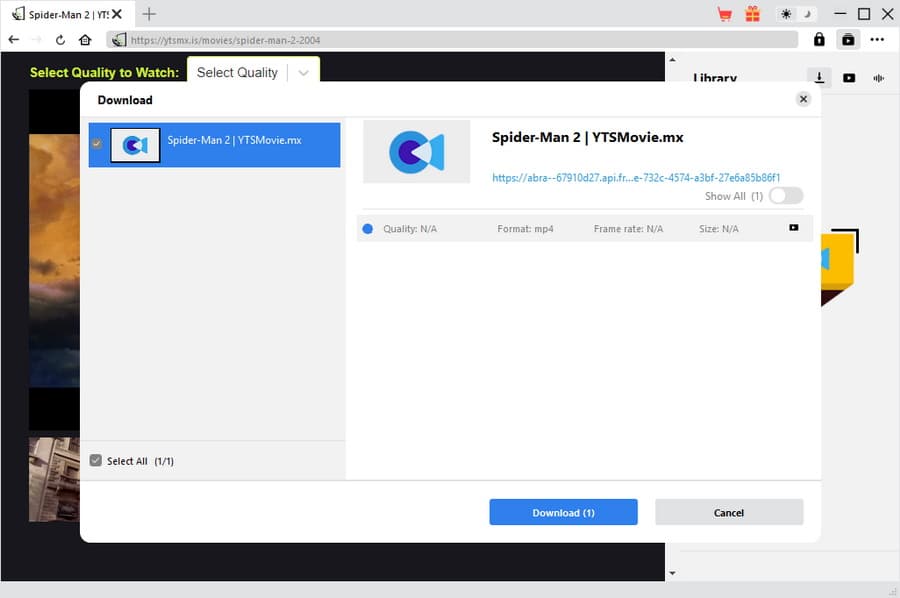The width and height of the screenshot is (900, 598).
Task: Show downloads in the Library panel
Action: pos(819,78)
